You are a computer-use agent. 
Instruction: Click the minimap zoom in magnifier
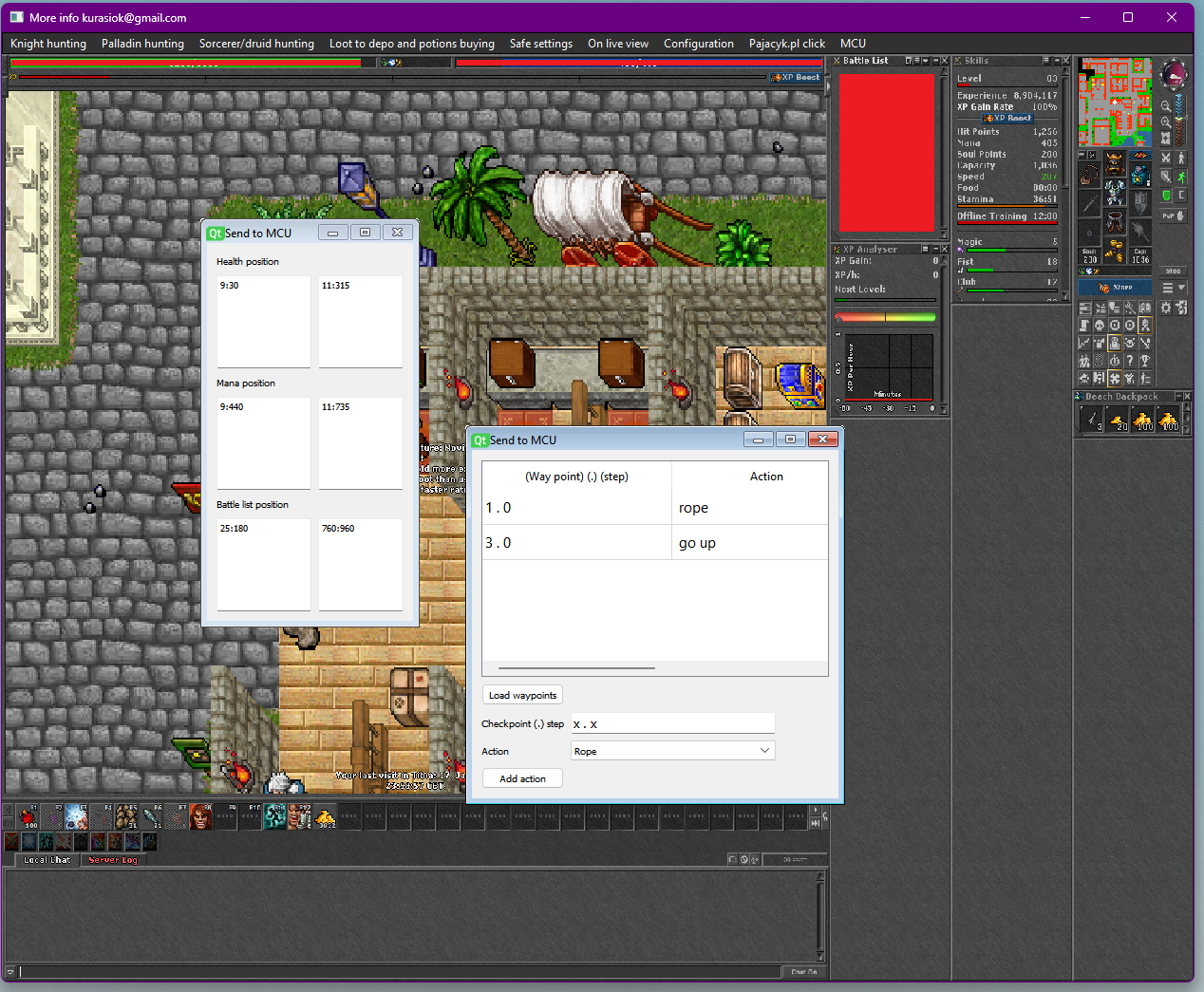(x=1166, y=122)
